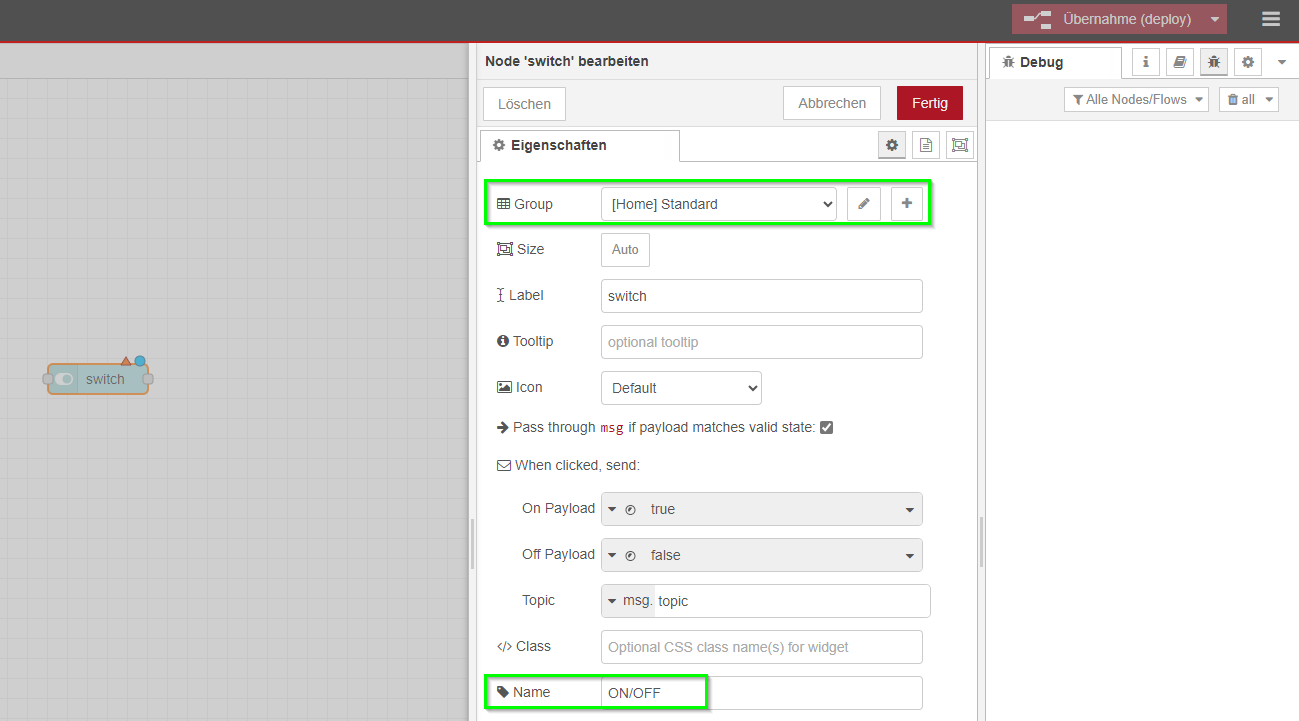Screen dimensions: 1299x721
Task: Edit the selected group with the pencil icon
Action: [863, 203]
